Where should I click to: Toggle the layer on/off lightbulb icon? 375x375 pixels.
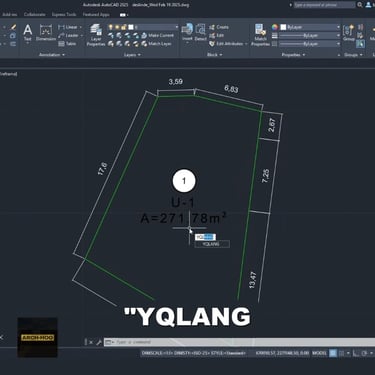110,27
